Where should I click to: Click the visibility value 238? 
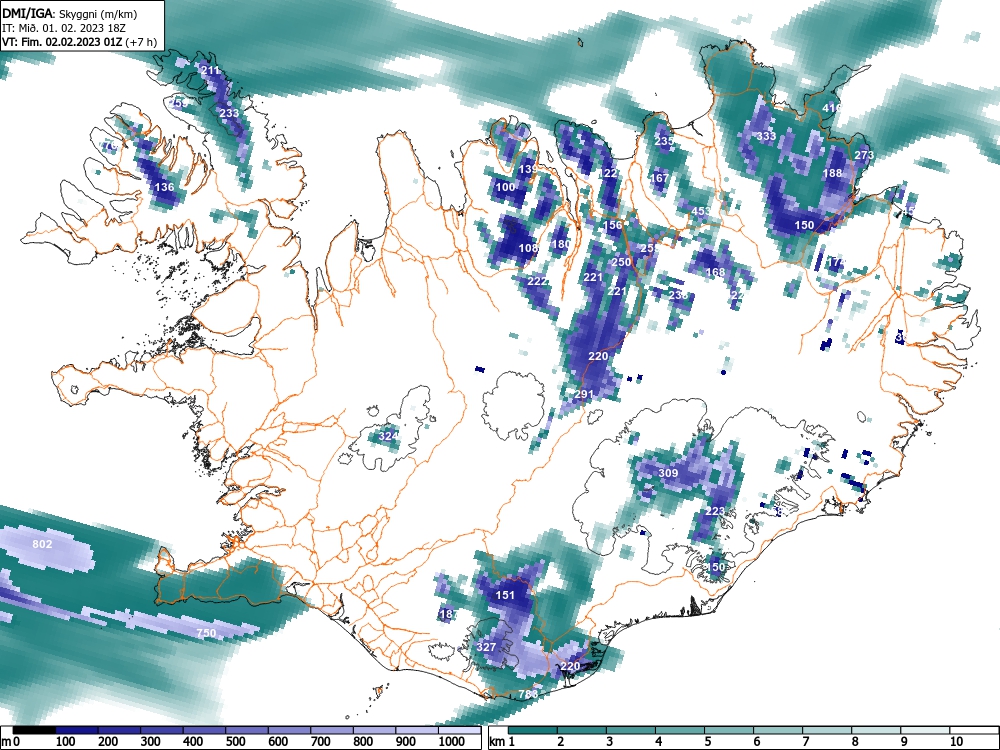(x=679, y=295)
